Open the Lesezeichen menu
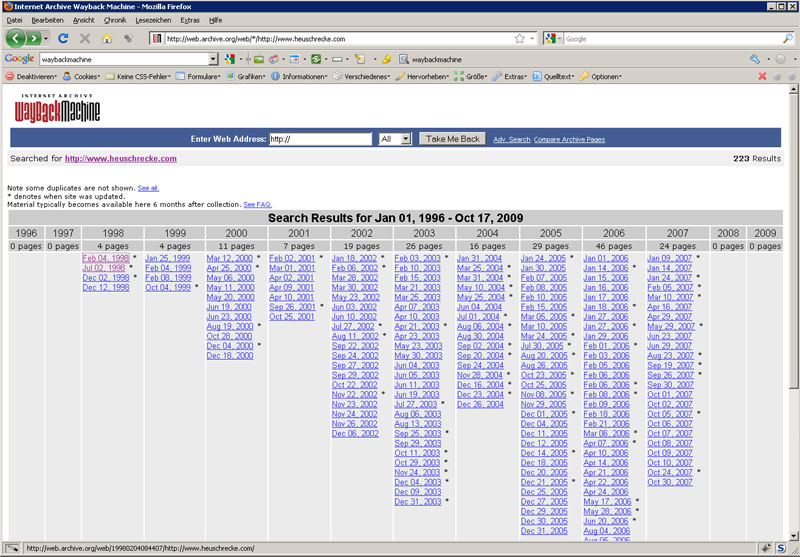The width and height of the screenshot is (800, 557). click(153, 20)
